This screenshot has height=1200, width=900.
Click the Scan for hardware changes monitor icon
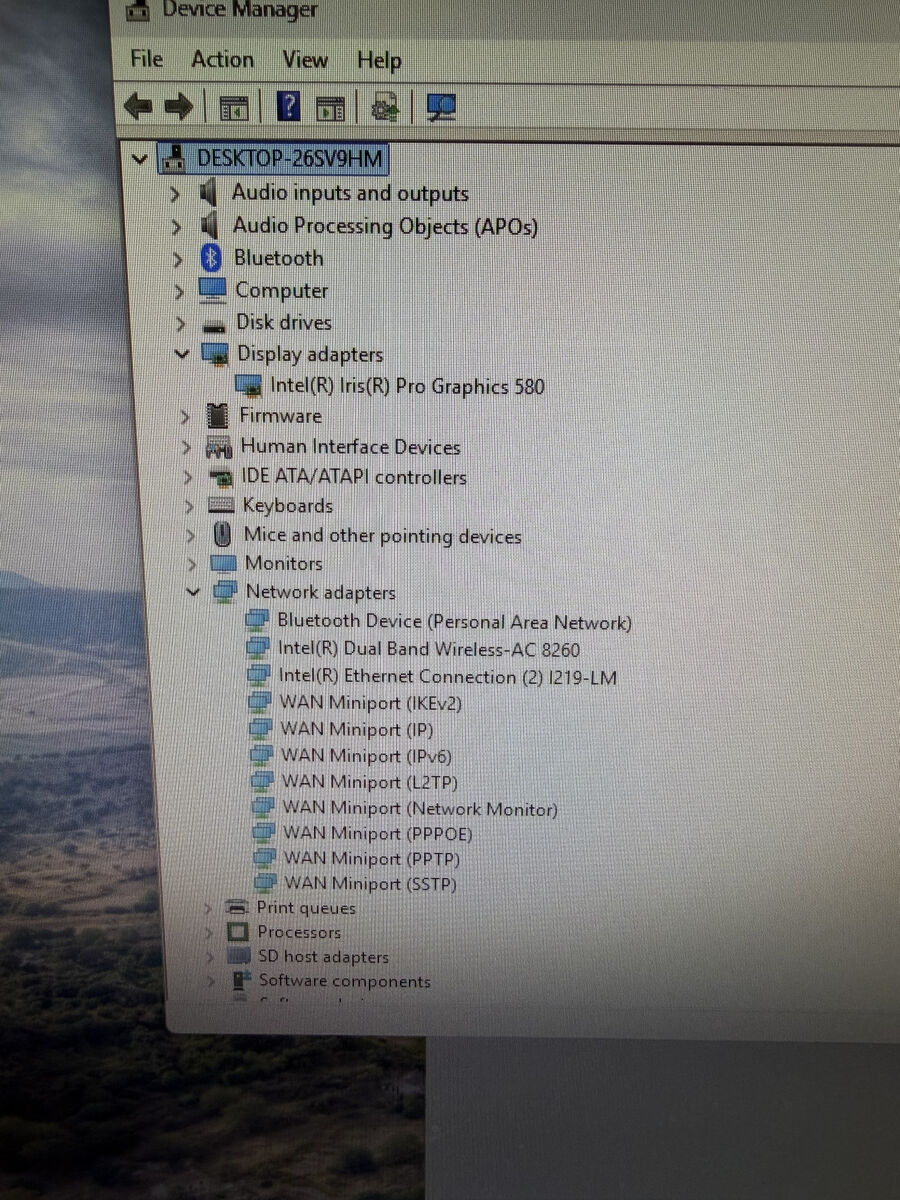(x=440, y=106)
